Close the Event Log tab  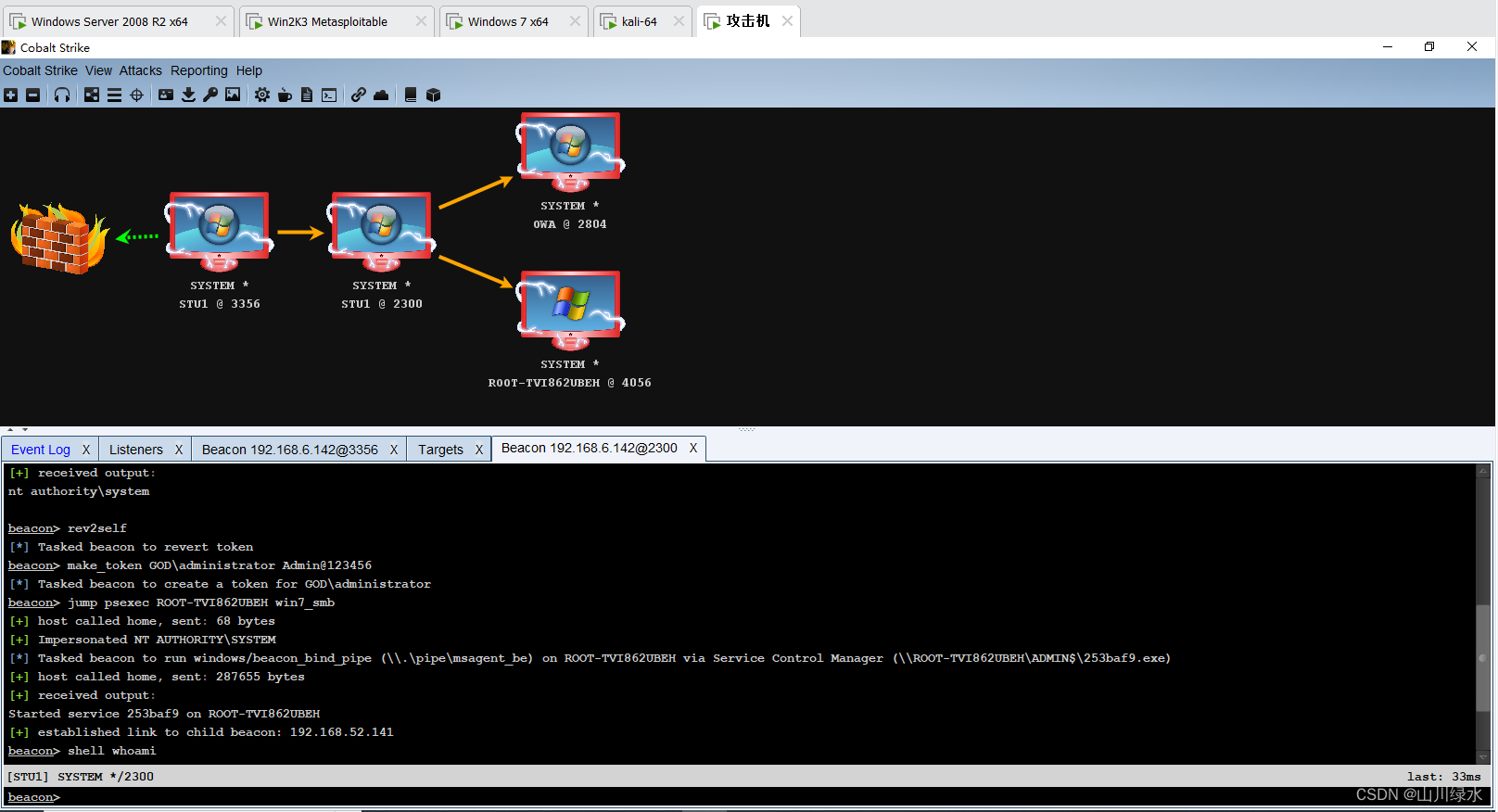86,450
